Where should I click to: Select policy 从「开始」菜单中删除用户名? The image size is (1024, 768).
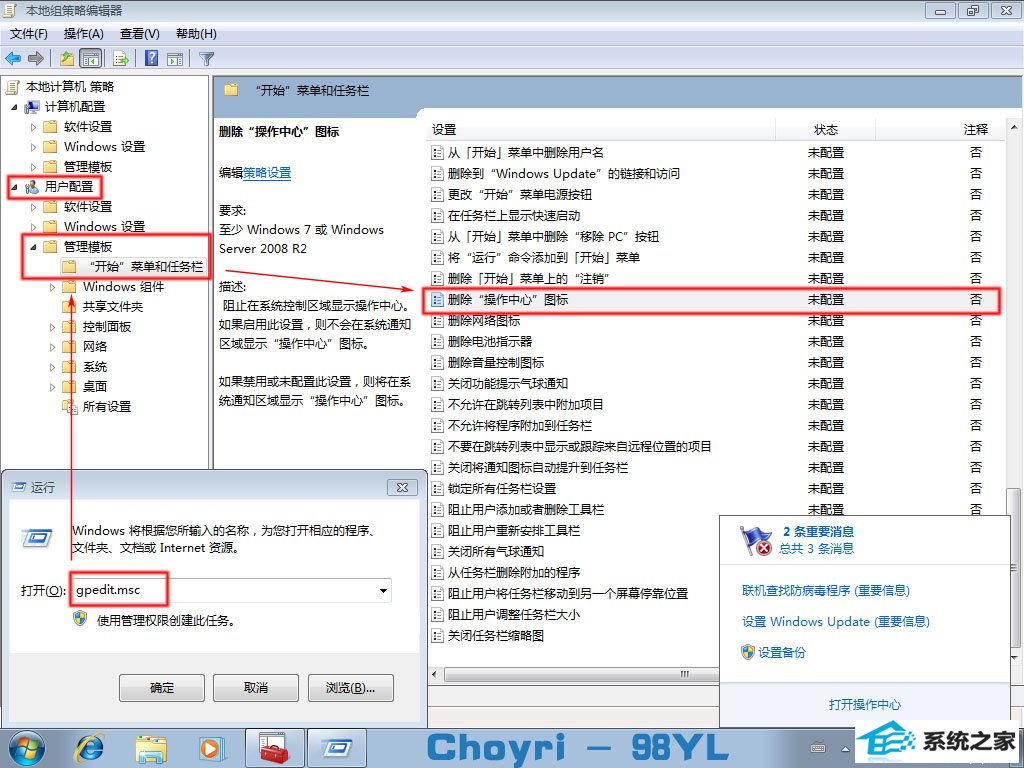(x=526, y=153)
